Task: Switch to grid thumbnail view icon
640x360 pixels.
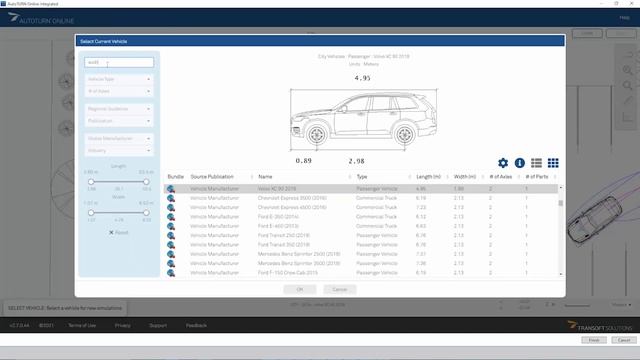Action: click(x=553, y=163)
